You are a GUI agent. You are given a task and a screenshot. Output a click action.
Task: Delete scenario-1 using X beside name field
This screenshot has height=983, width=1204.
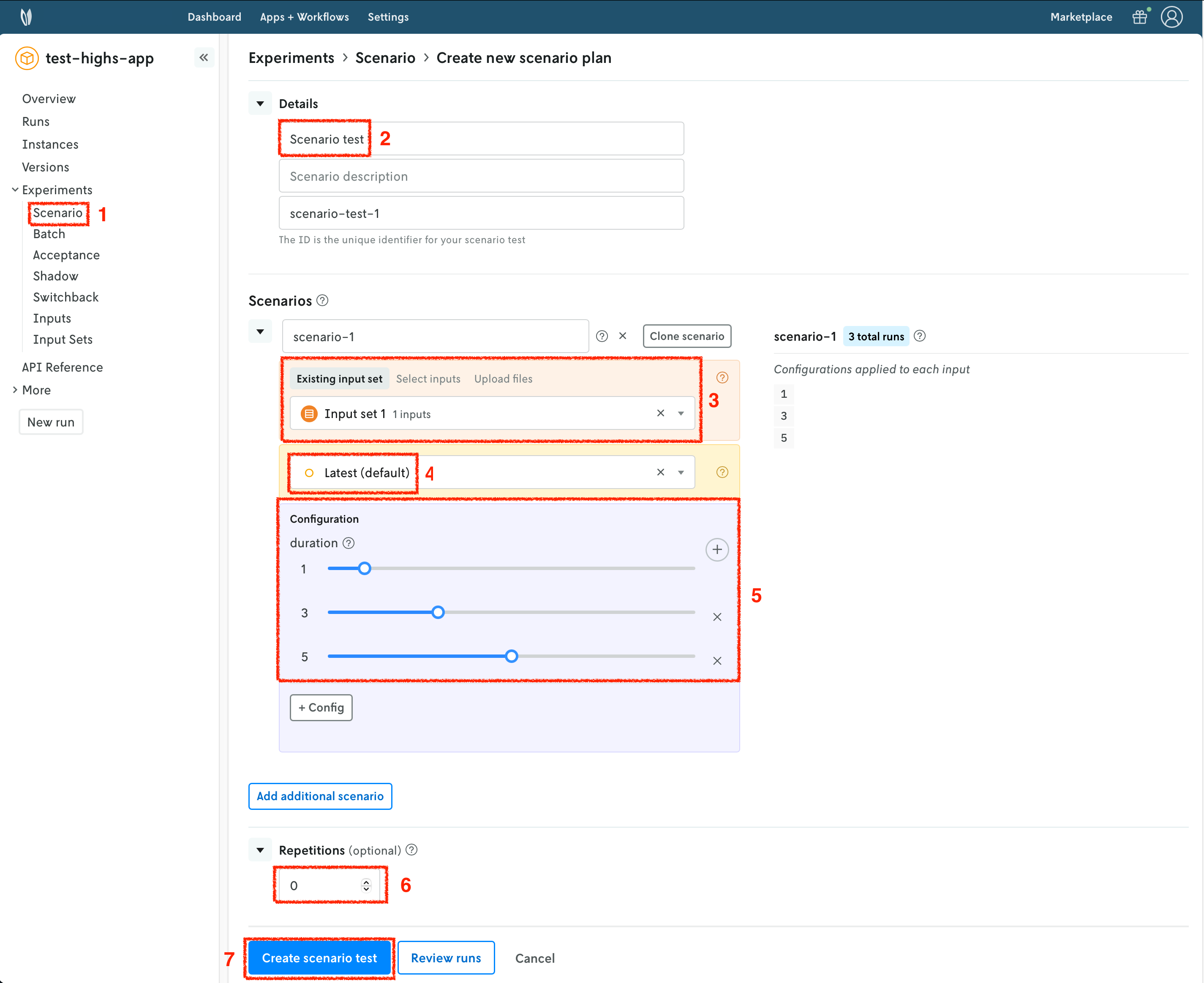point(623,336)
